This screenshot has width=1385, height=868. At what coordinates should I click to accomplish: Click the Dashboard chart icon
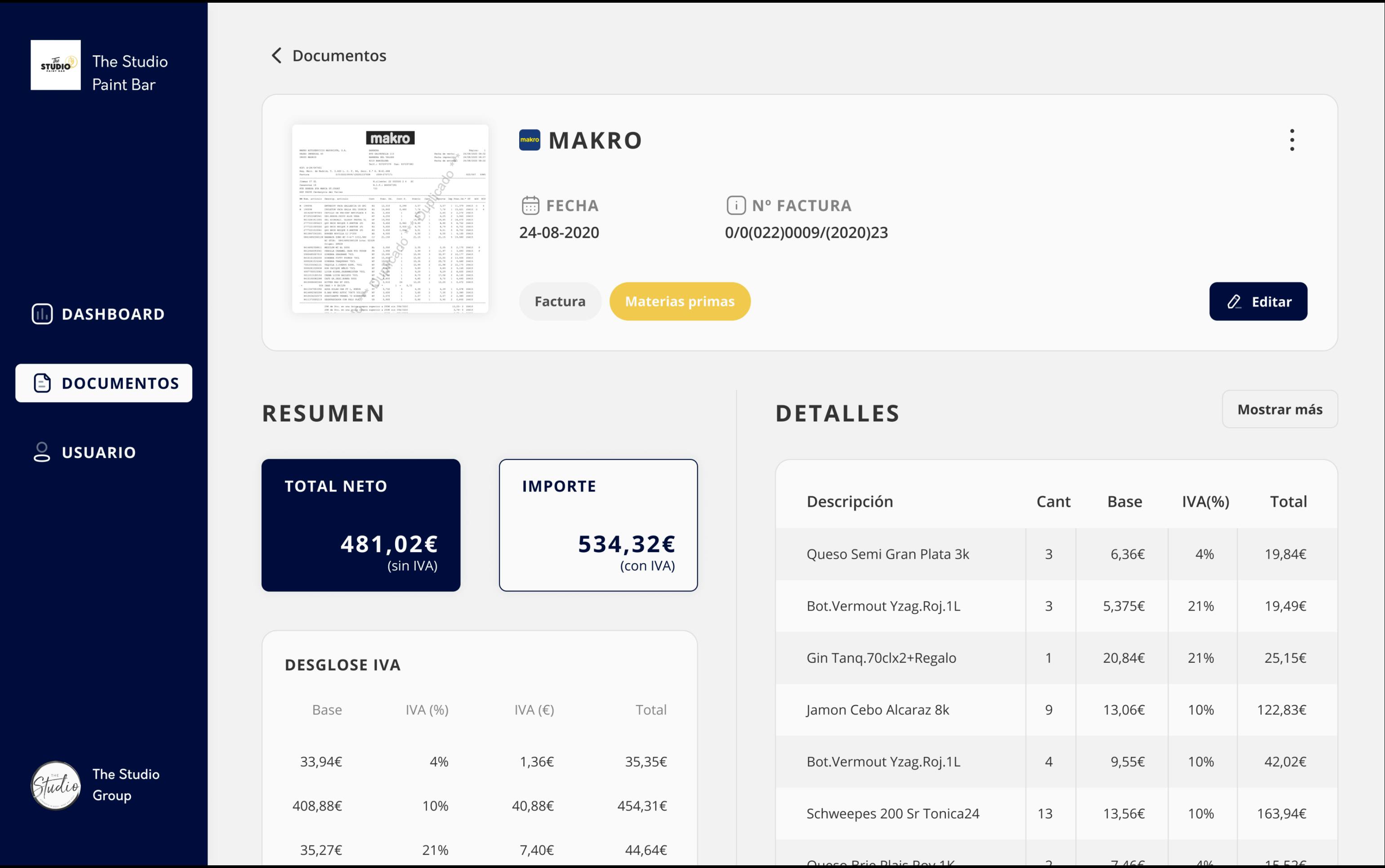click(42, 314)
